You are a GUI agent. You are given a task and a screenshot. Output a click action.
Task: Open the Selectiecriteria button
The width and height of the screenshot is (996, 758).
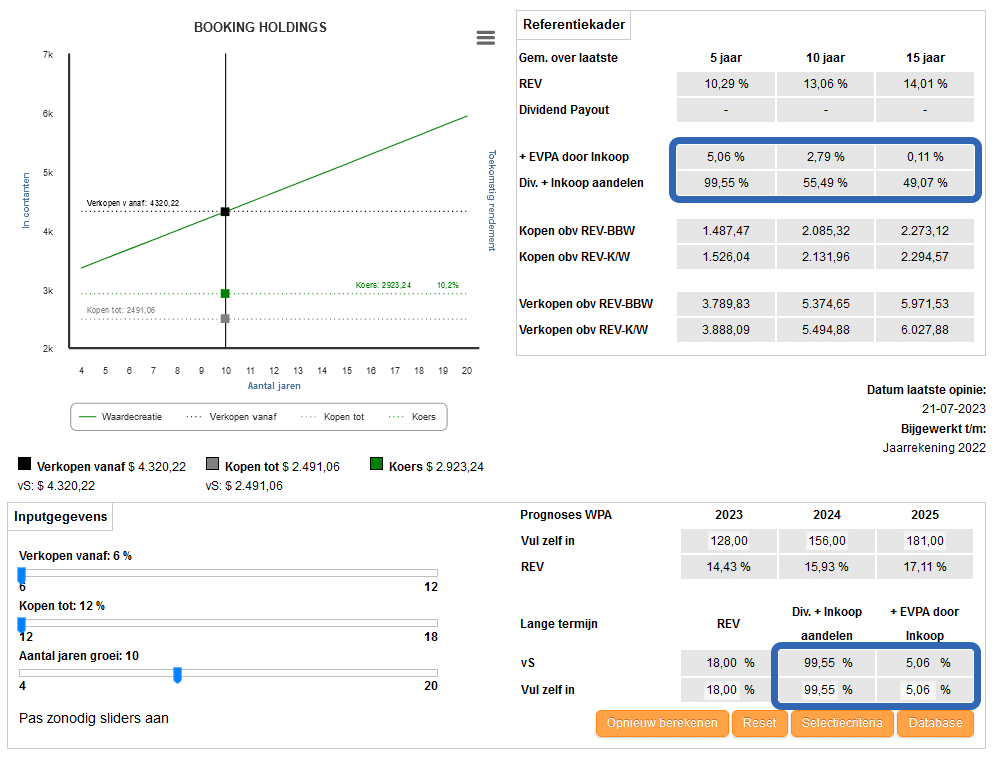842,723
